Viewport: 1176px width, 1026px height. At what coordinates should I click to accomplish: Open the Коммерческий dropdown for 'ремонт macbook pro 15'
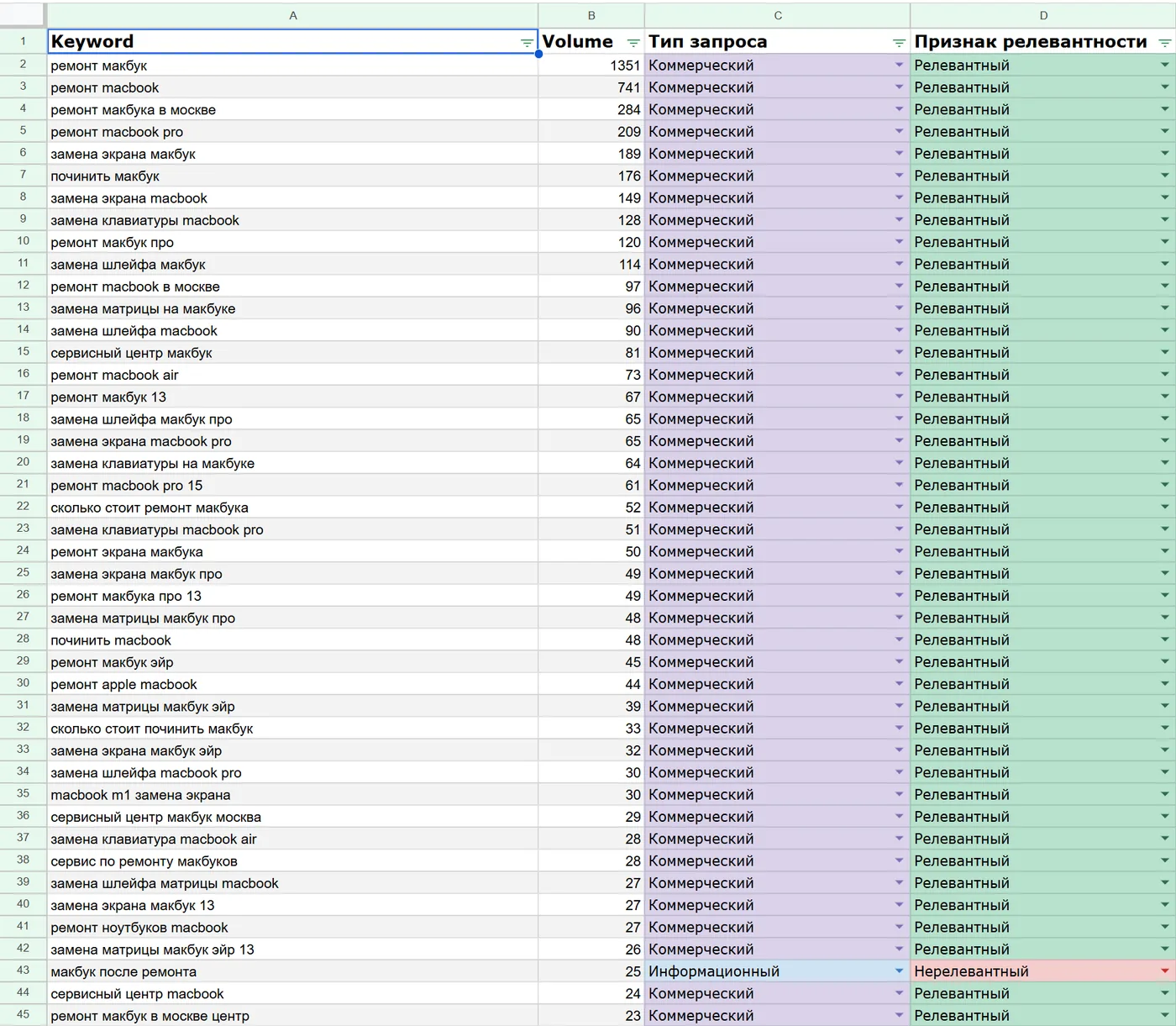pos(899,485)
